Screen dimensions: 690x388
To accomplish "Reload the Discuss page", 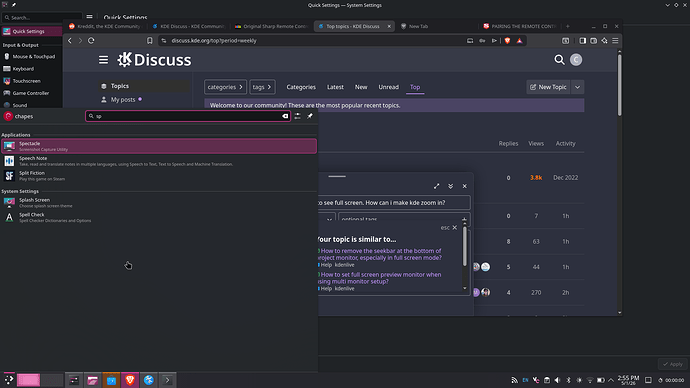I will tap(91, 40).
